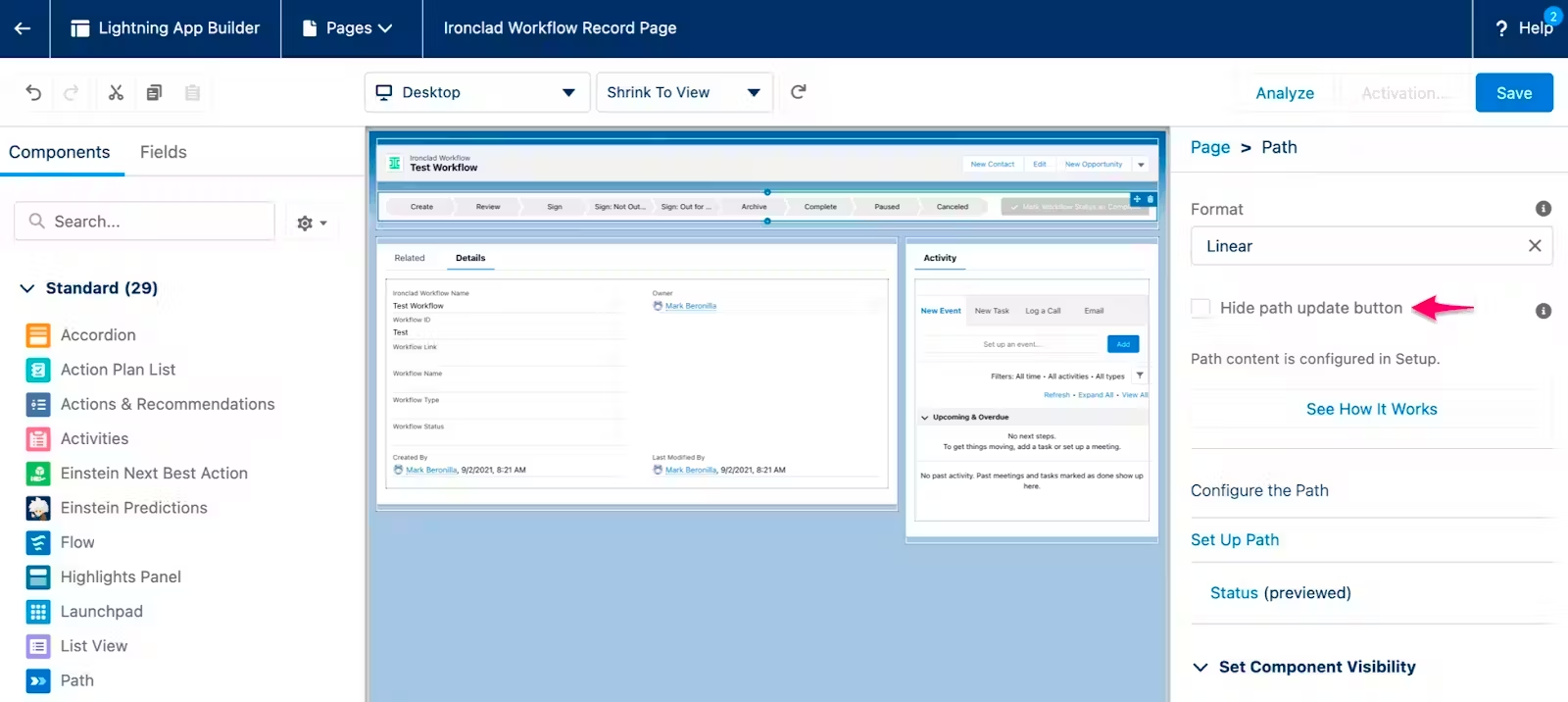The height and width of the screenshot is (702, 1568).
Task: Select the Einstein Predictions component icon
Action: point(38,508)
